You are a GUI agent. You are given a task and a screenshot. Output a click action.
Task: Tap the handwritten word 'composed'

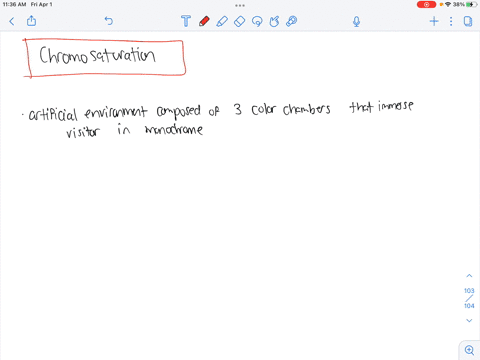179,112
